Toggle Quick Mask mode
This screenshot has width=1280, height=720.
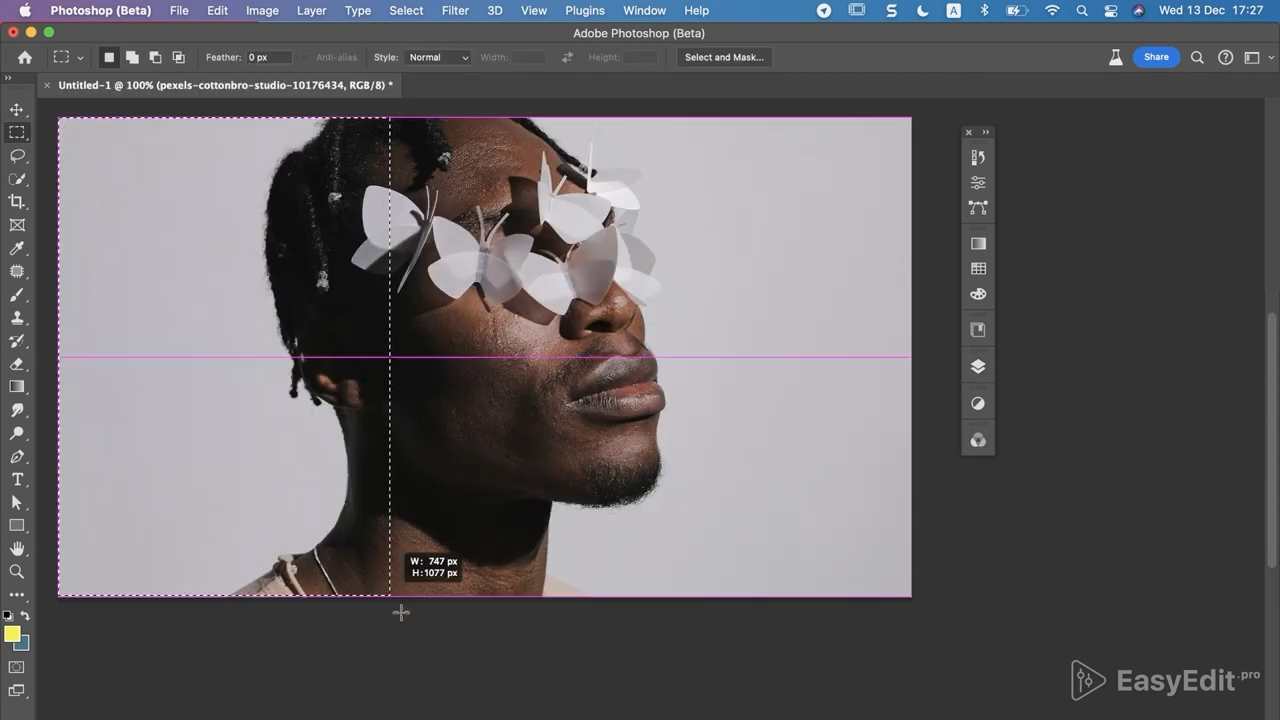click(17, 667)
